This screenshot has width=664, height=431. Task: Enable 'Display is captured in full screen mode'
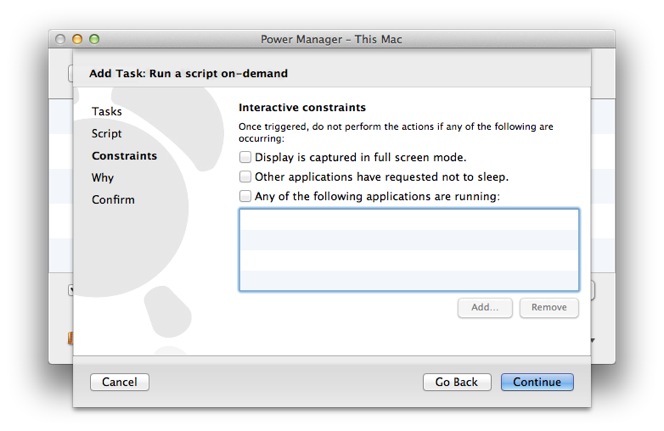(245, 157)
